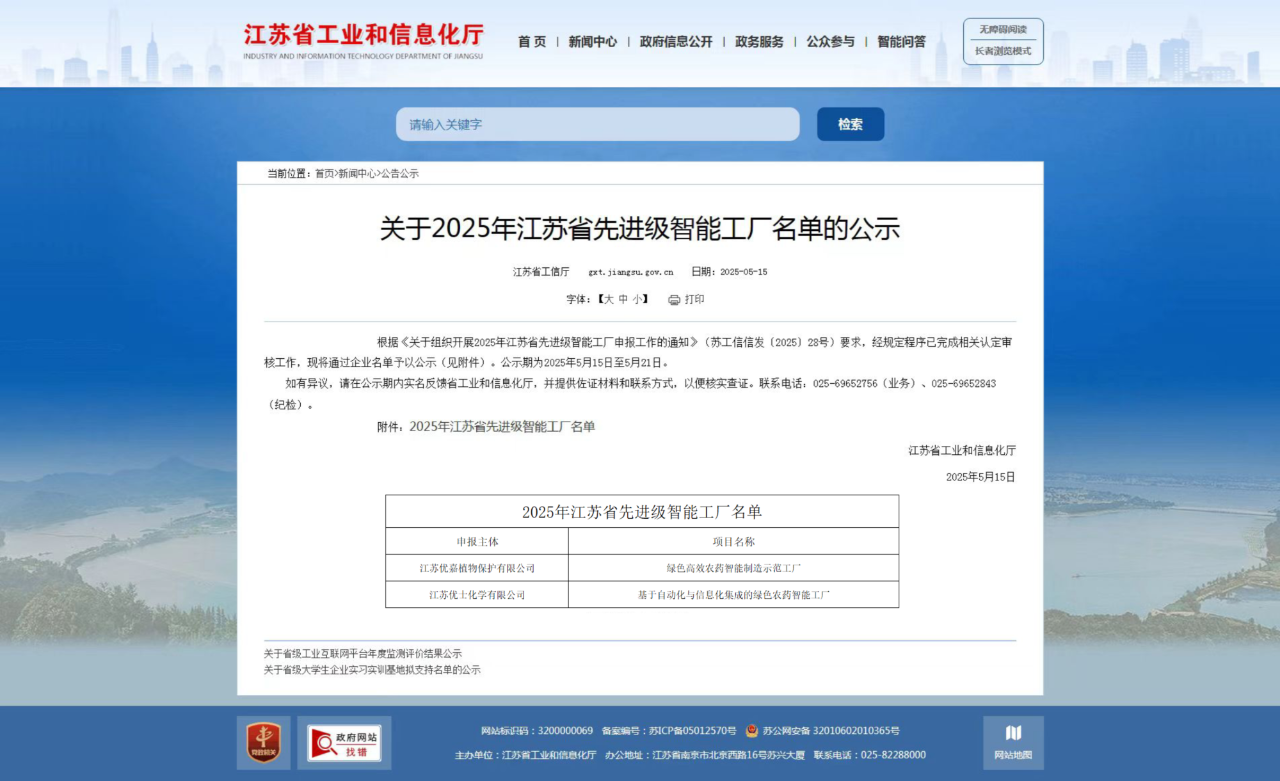Click the print icon beside 打印

674,300
